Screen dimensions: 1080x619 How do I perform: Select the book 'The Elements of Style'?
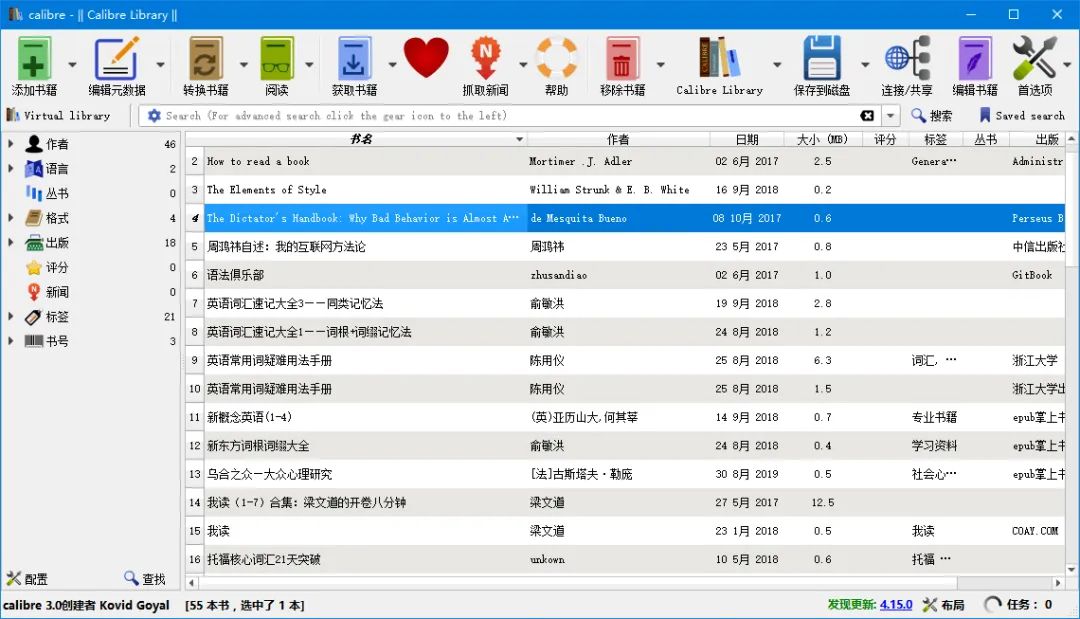coord(267,189)
